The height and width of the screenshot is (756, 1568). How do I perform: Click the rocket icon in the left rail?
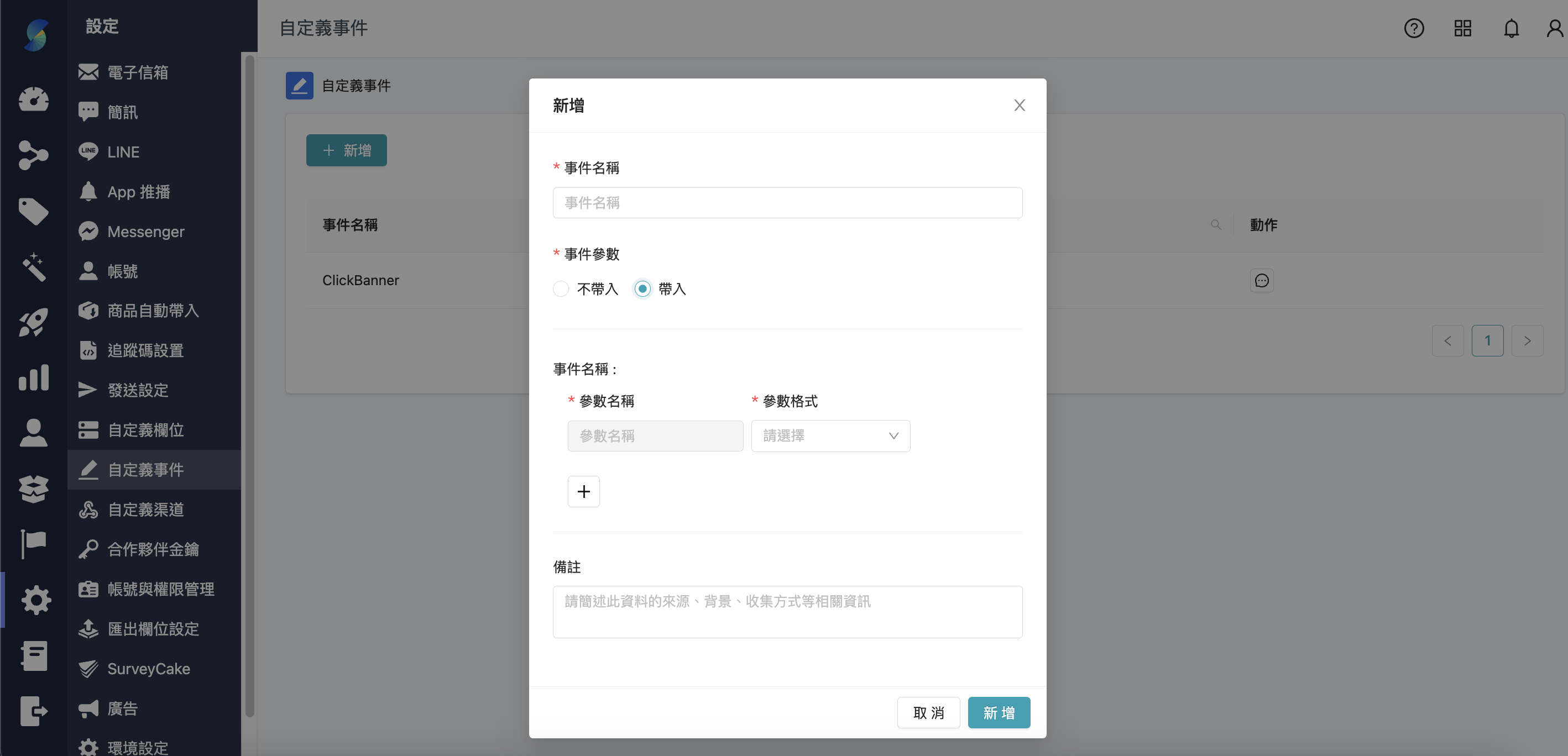(x=34, y=322)
